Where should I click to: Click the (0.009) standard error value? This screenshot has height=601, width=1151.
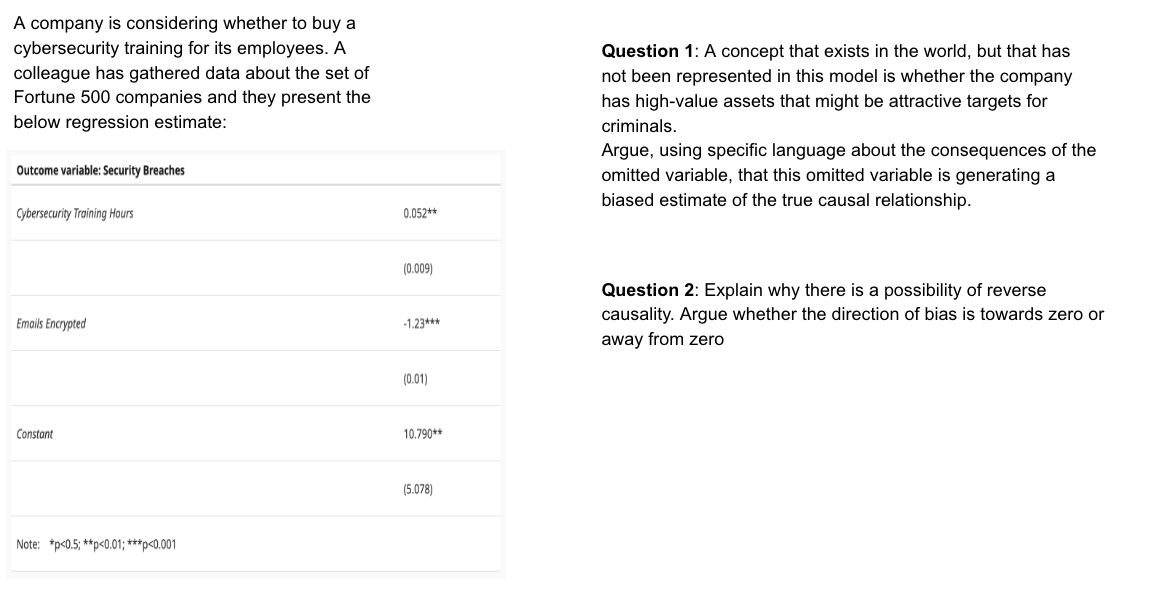coord(418,269)
